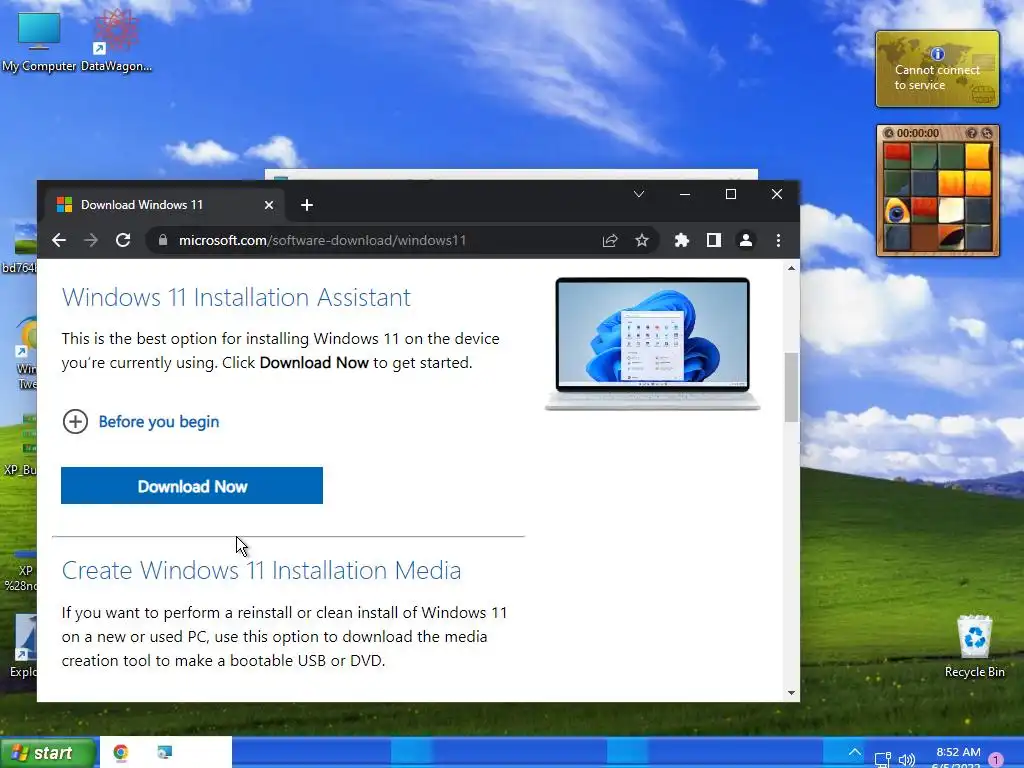Viewport: 1024px width, 768px height.
Task: Open the bd764 image file on desktop
Action: 20,248
